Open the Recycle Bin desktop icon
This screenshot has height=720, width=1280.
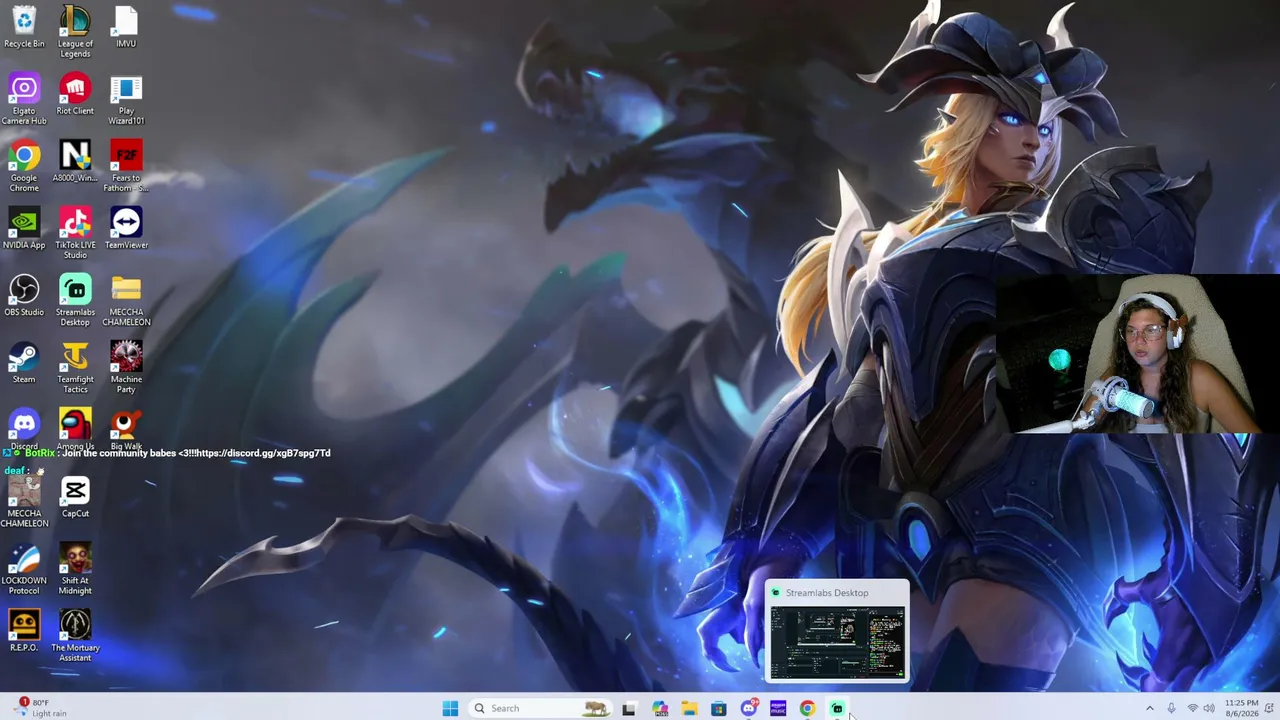(x=24, y=27)
